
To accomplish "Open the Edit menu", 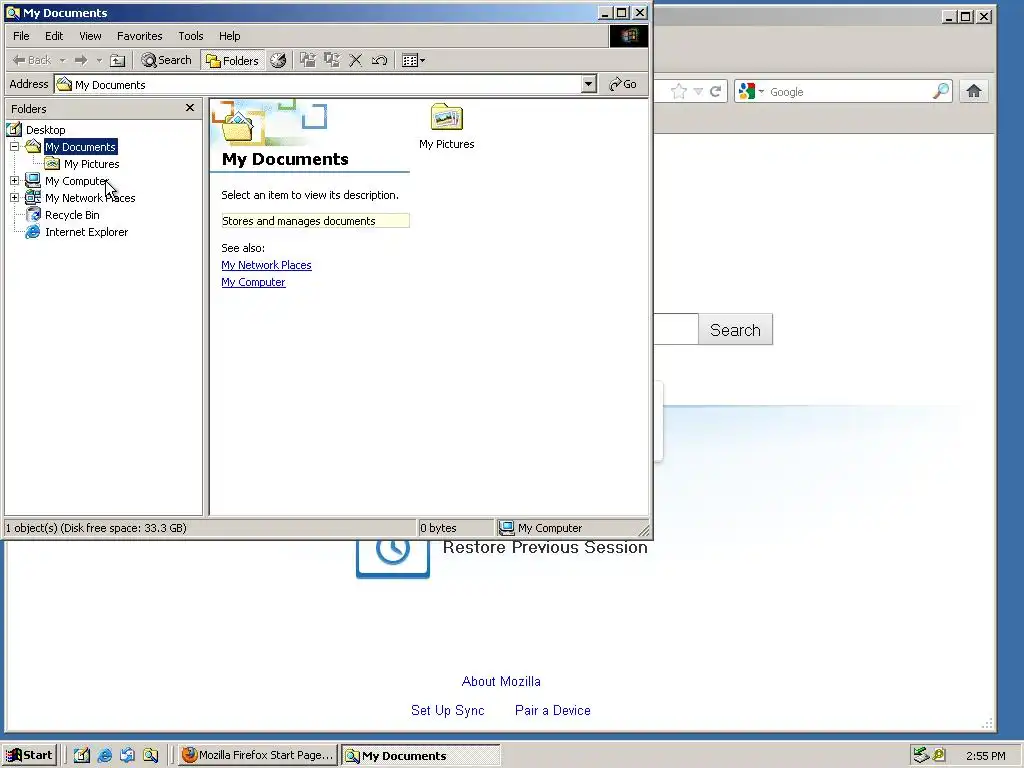I will [x=54, y=36].
